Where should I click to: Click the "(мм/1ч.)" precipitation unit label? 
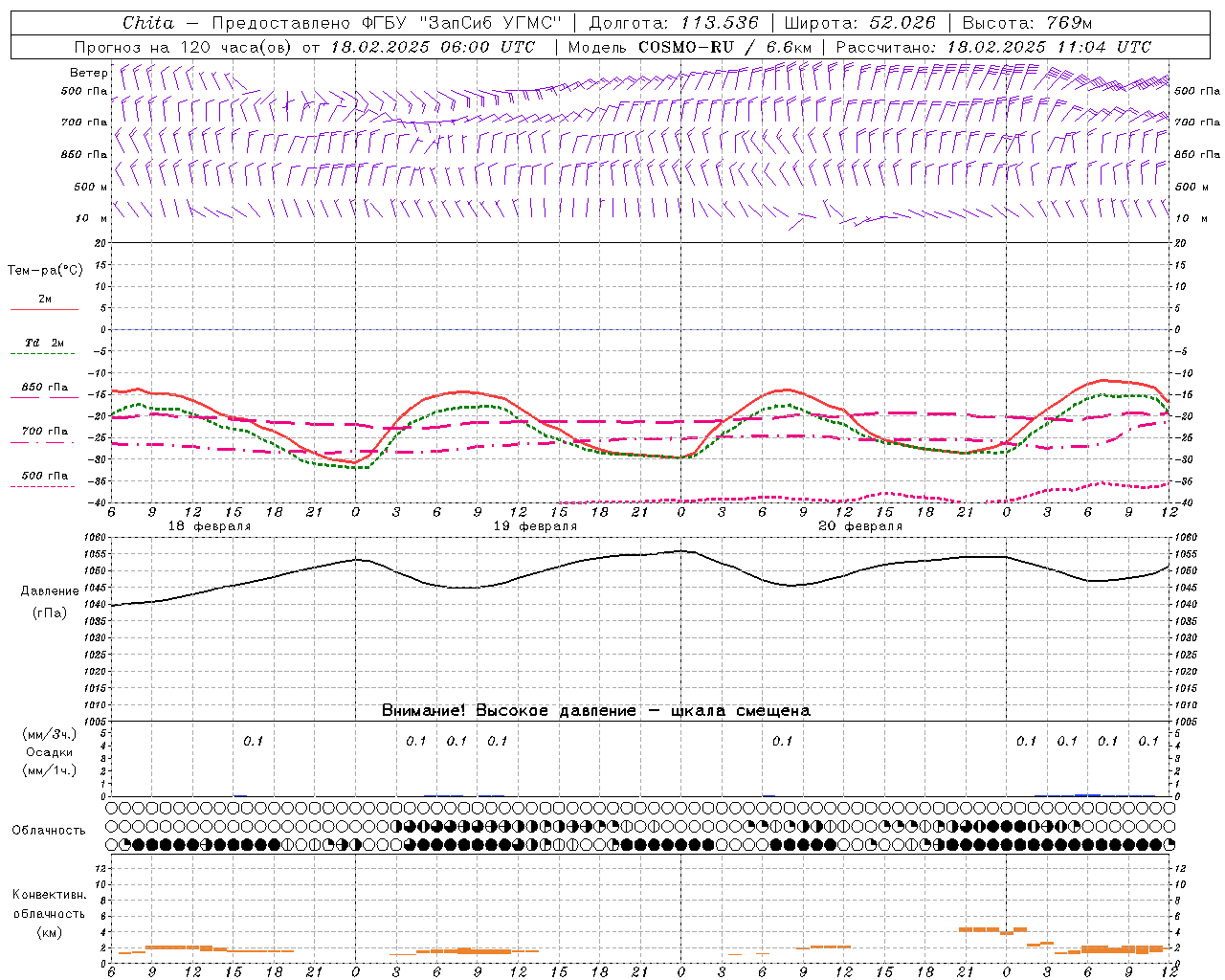point(50,770)
